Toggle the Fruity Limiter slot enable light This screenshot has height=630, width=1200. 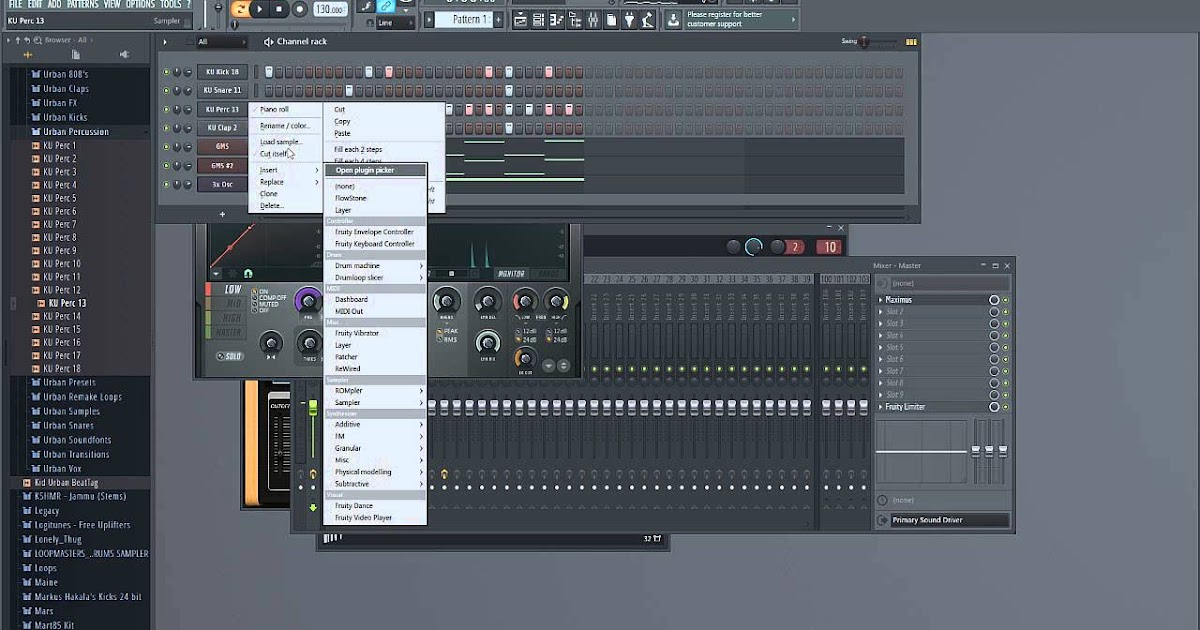point(1006,407)
